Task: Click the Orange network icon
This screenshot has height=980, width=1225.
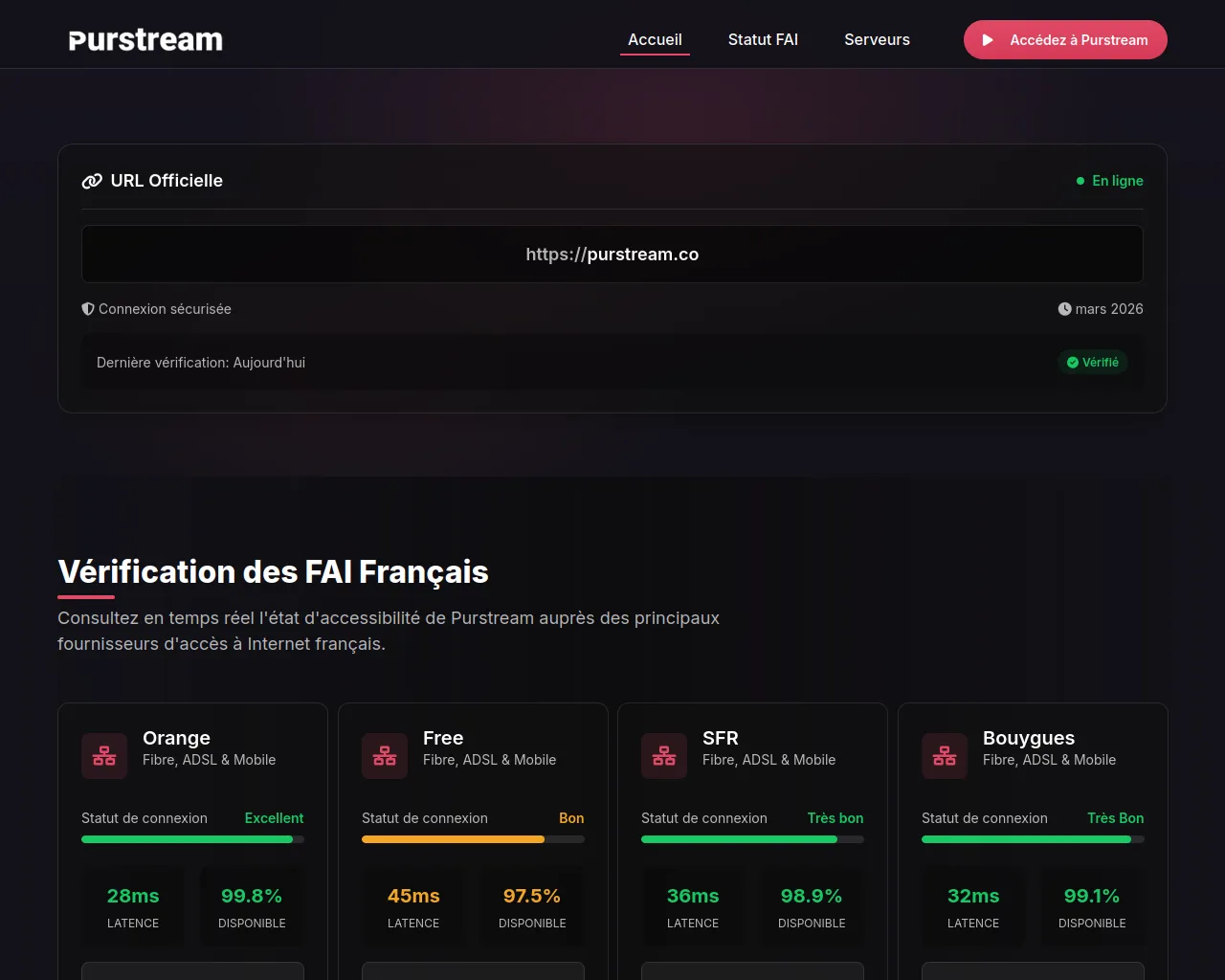Action: (104, 756)
